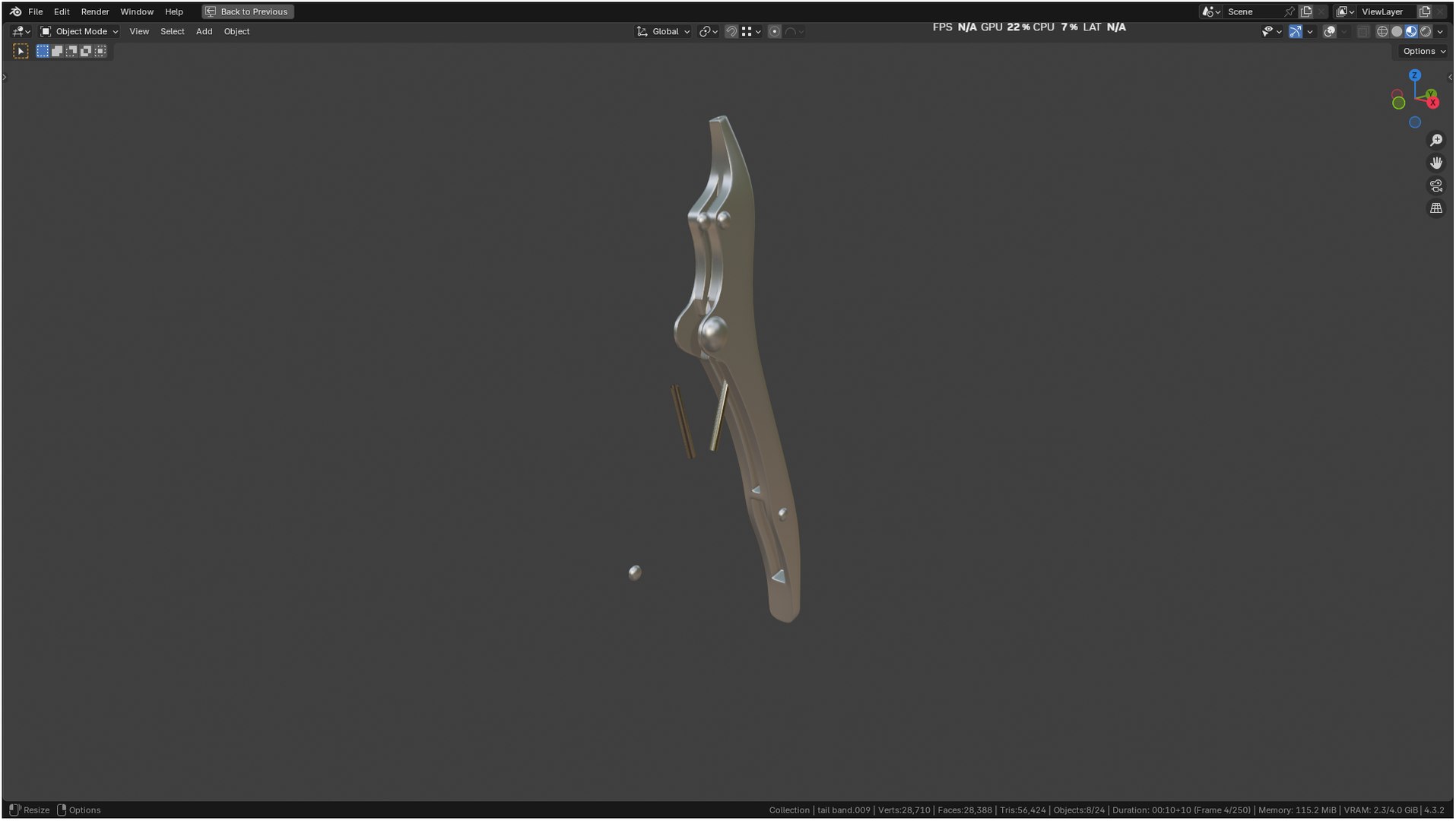Switch to Wireframe viewport shading
The image size is (1456, 821).
1382,31
